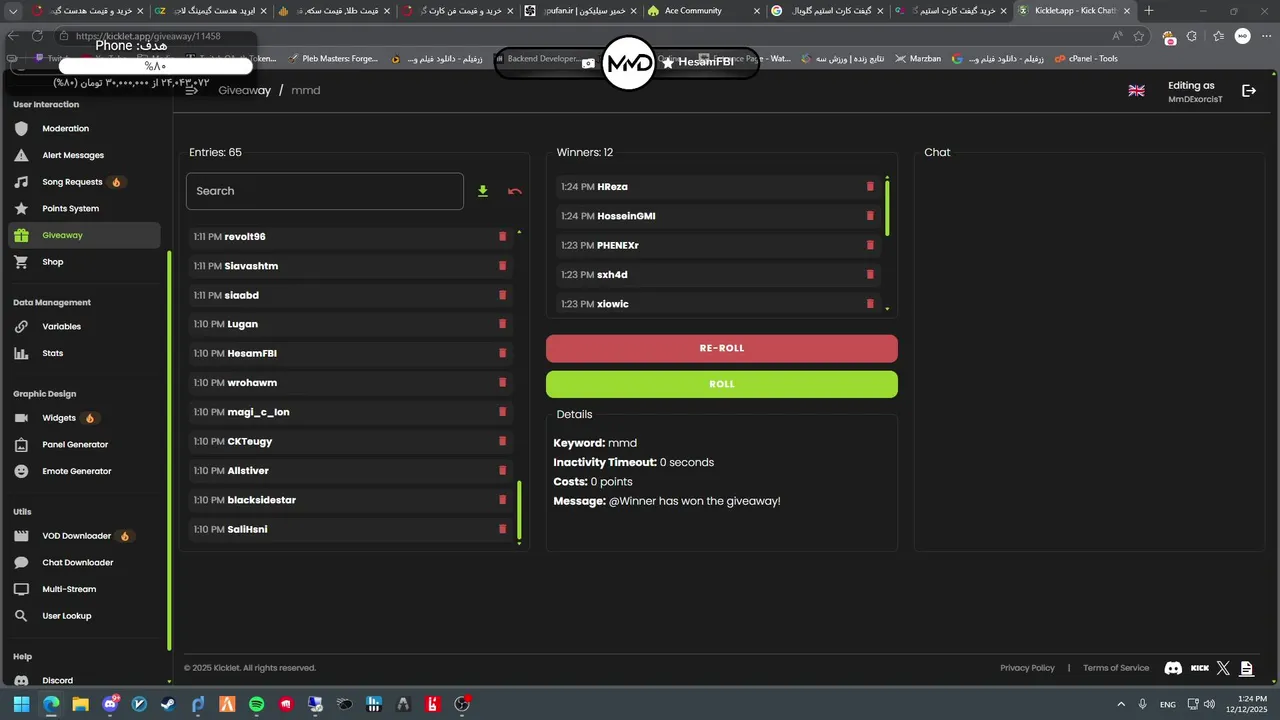Screen dimensions: 1280x720
Task: Open documentation icon in footer
Action: pyautogui.click(x=1246, y=668)
